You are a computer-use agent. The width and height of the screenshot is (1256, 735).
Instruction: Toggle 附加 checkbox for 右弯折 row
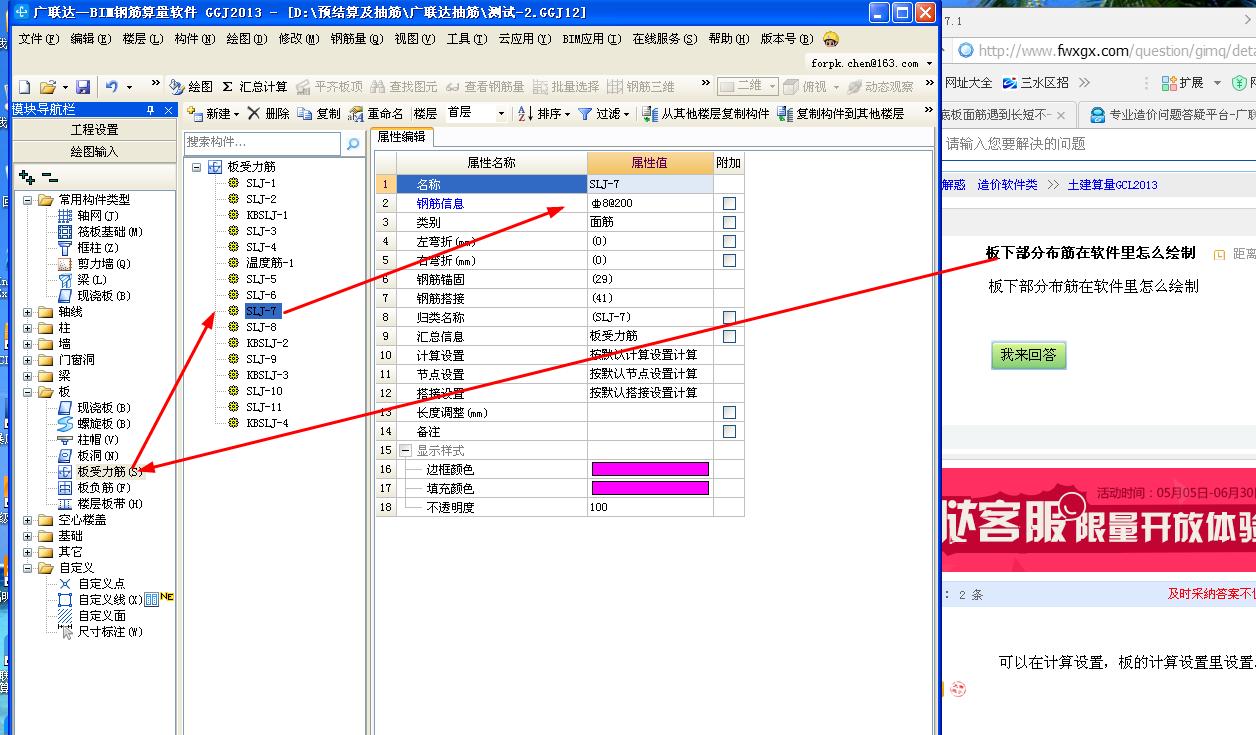(729, 260)
